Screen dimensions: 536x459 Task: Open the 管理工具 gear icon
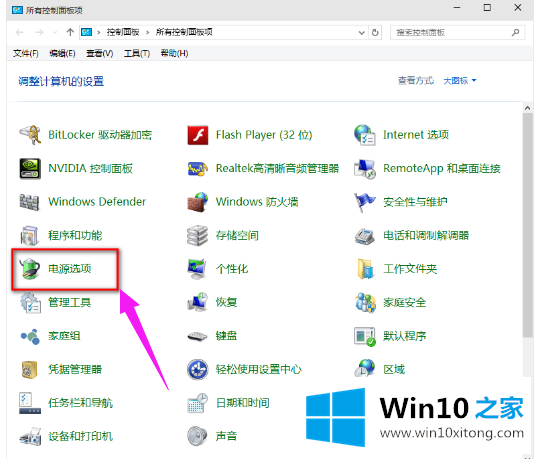tap(30, 302)
